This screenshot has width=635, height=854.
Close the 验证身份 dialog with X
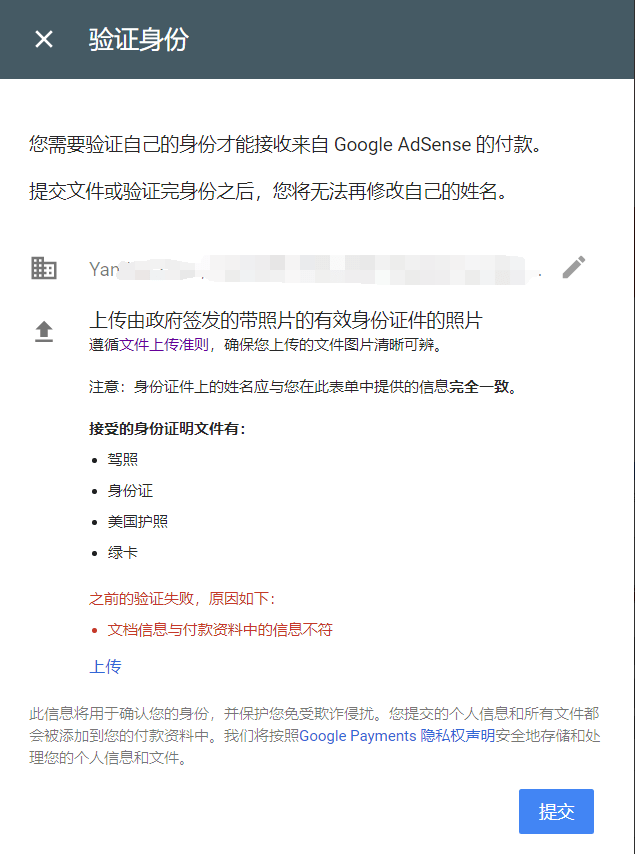click(44, 39)
